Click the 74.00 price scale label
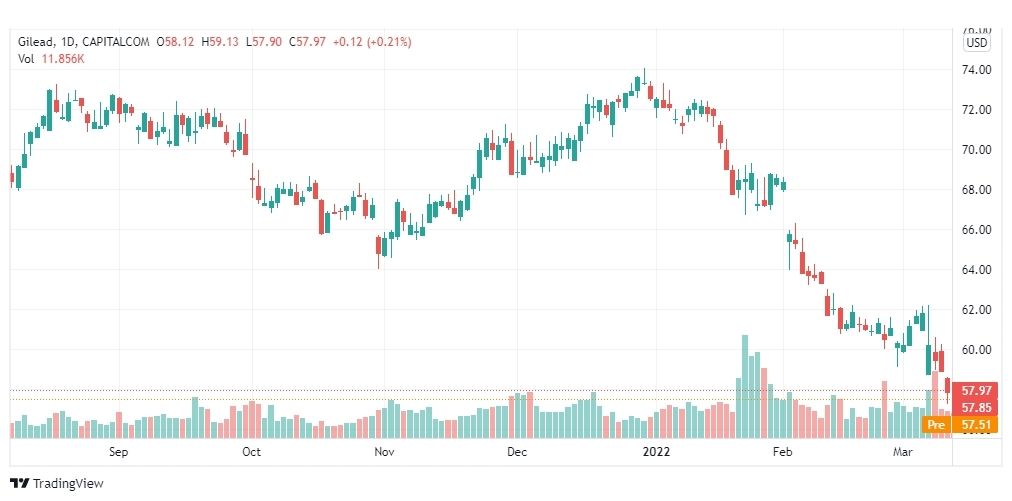 coord(976,70)
